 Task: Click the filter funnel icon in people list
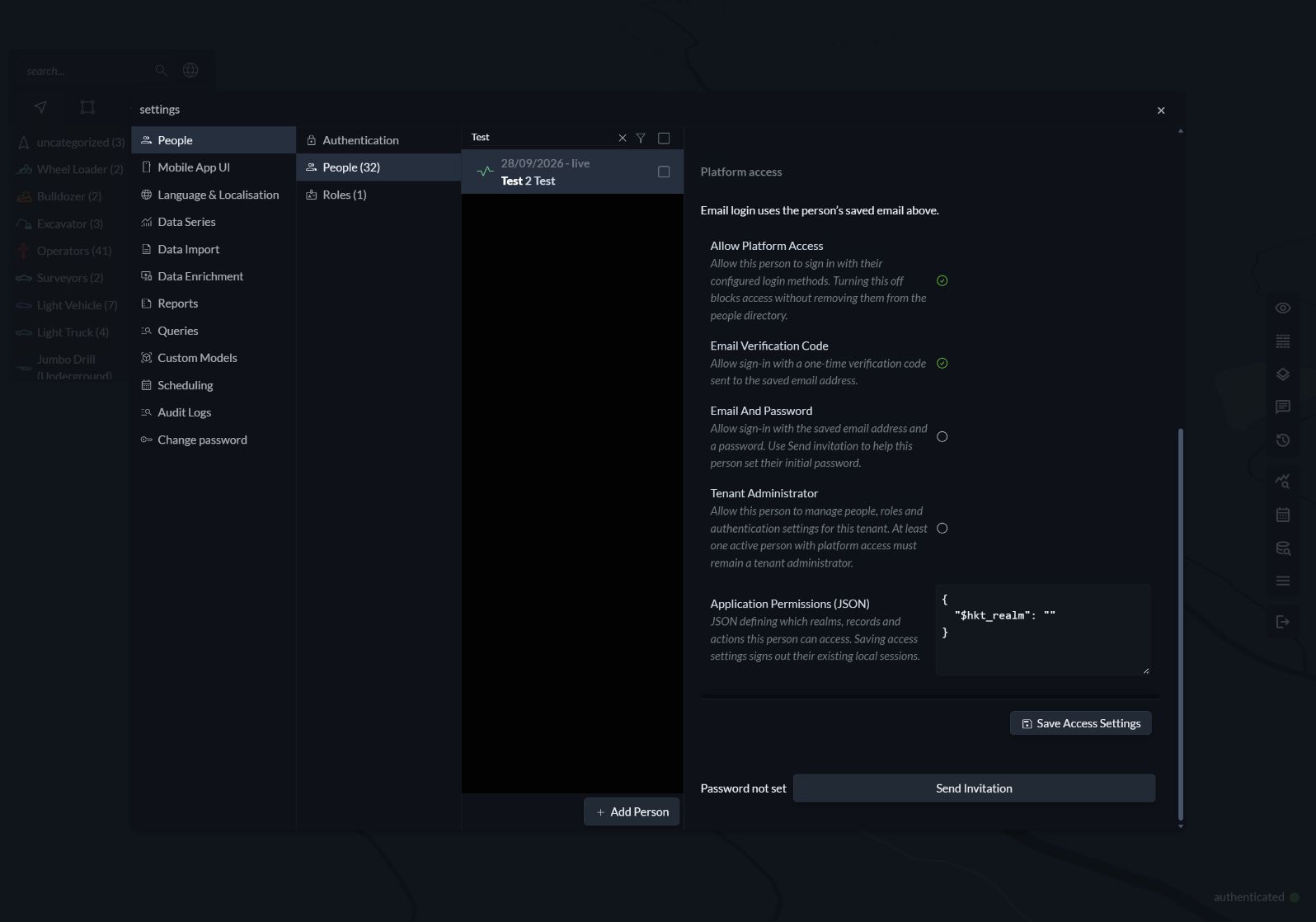(641, 138)
